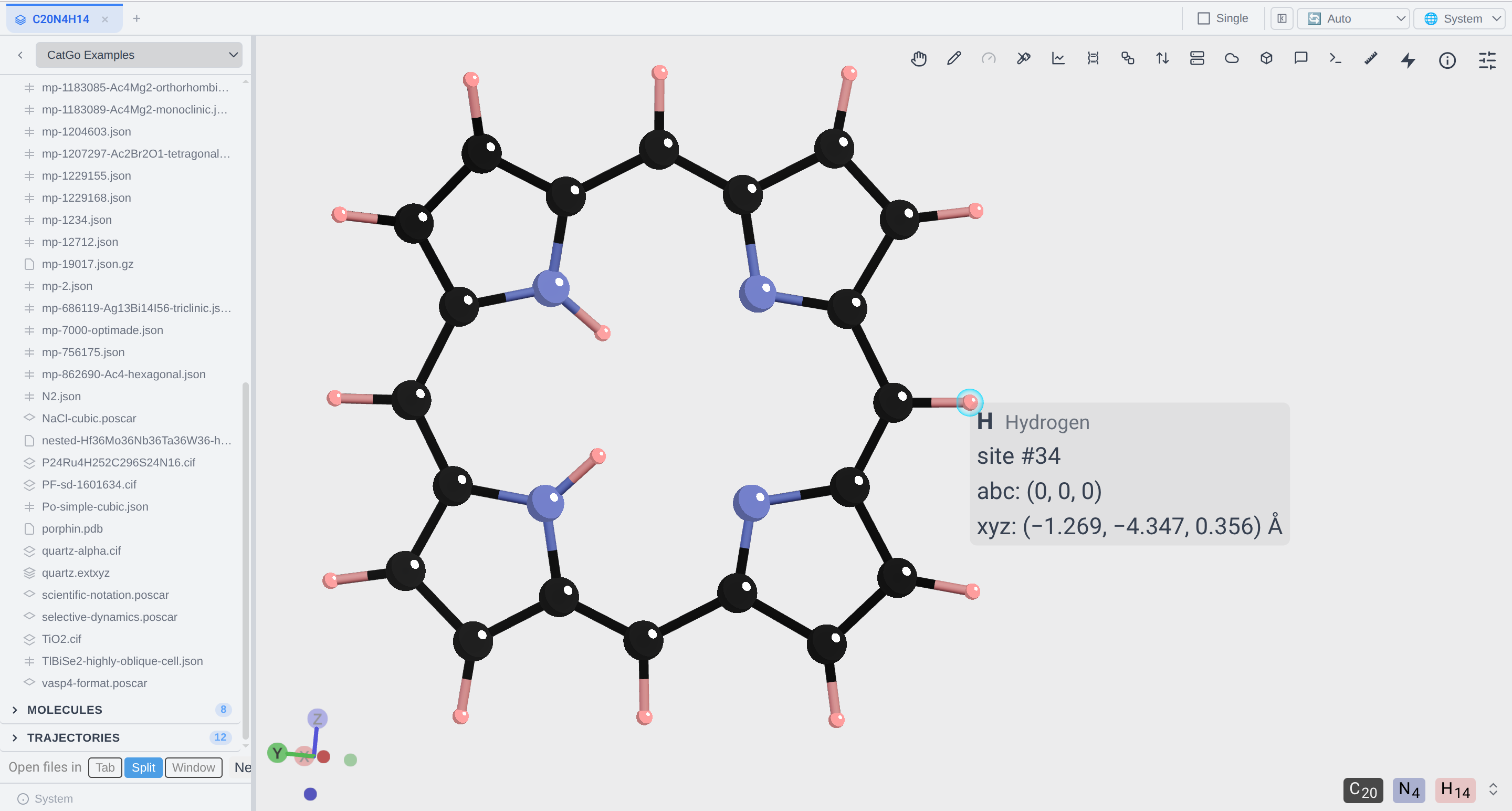Open mp-1234.json file

pos(76,220)
